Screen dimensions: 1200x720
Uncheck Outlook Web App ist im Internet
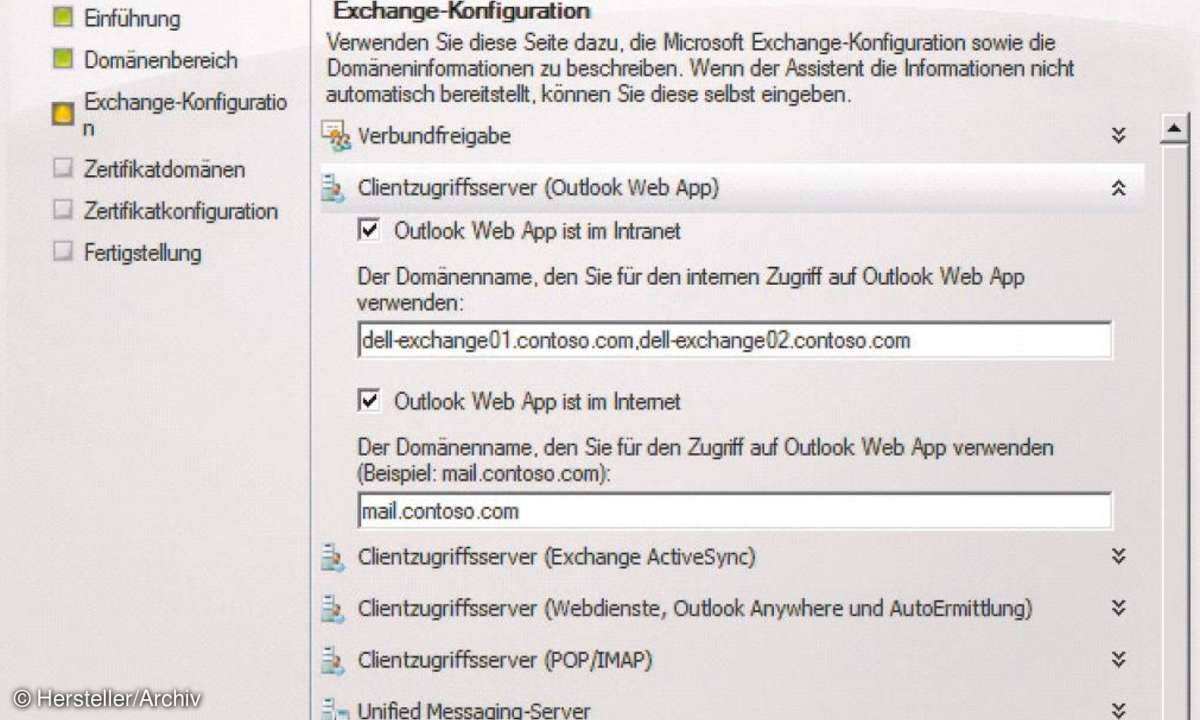click(x=369, y=401)
